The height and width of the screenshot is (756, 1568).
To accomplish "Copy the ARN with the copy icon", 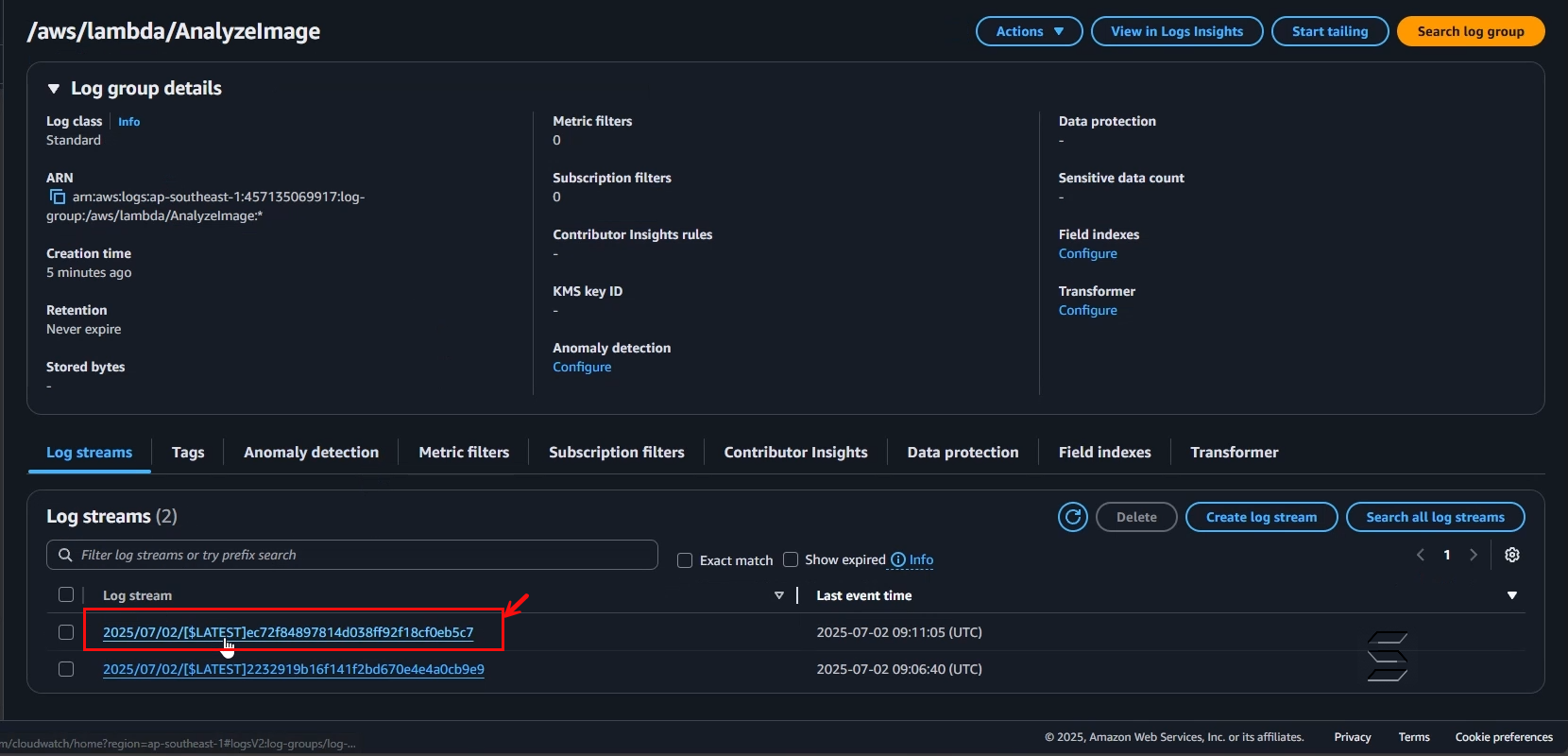I will click(x=58, y=197).
